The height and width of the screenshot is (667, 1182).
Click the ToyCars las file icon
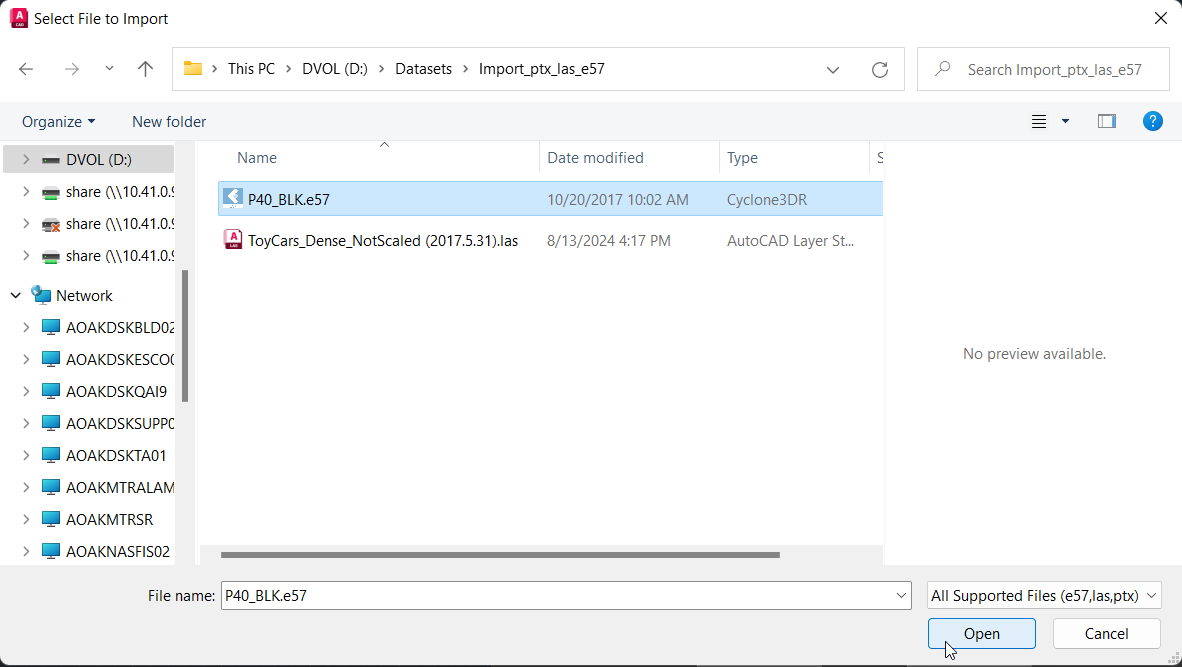tap(233, 240)
